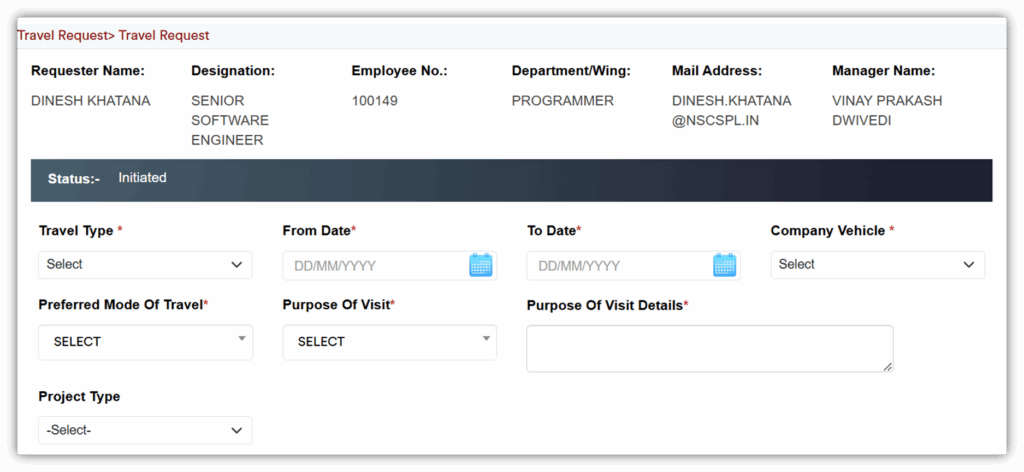The height and width of the screenshot is (472, 1024).
Task: Click the Purpose Of Visit Details text area
Action: pyautogui.click(x=708, y=348)
